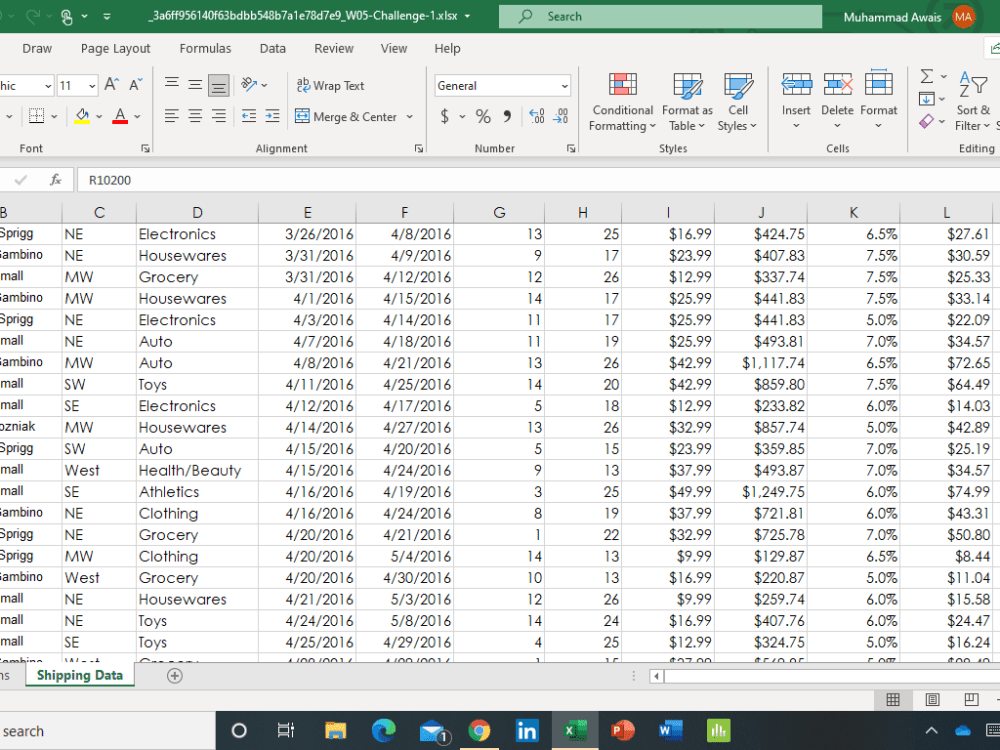Decrease the decimal places
Screen dimensions: 1000x750
[x=561, y=116]
